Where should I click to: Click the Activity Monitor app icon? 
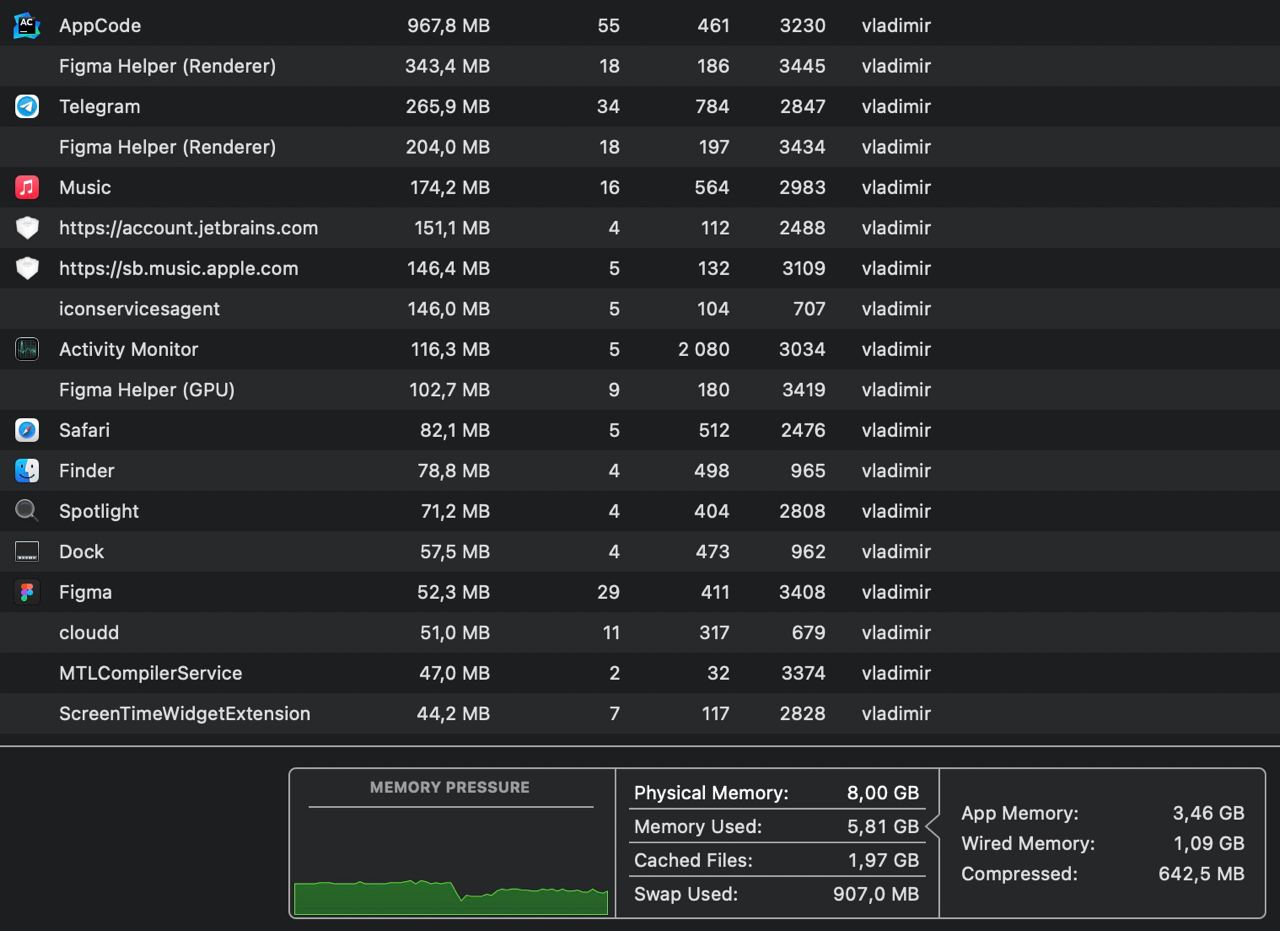[x=27, y=349]
